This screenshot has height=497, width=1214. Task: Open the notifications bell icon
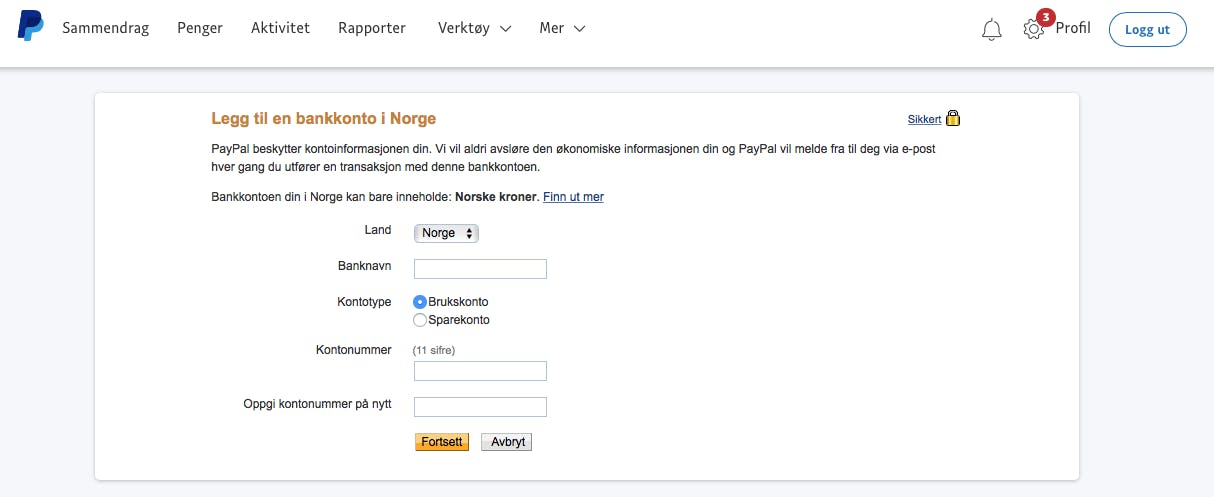point(992,30)
